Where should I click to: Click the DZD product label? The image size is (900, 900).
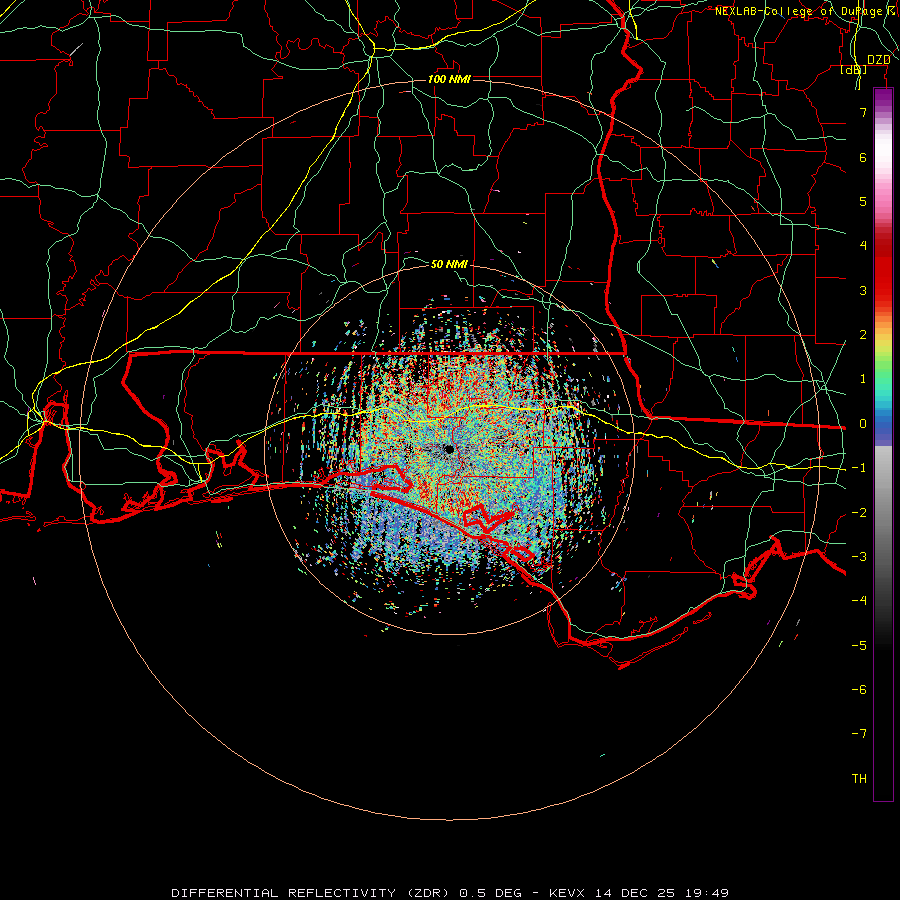(878, 60)
